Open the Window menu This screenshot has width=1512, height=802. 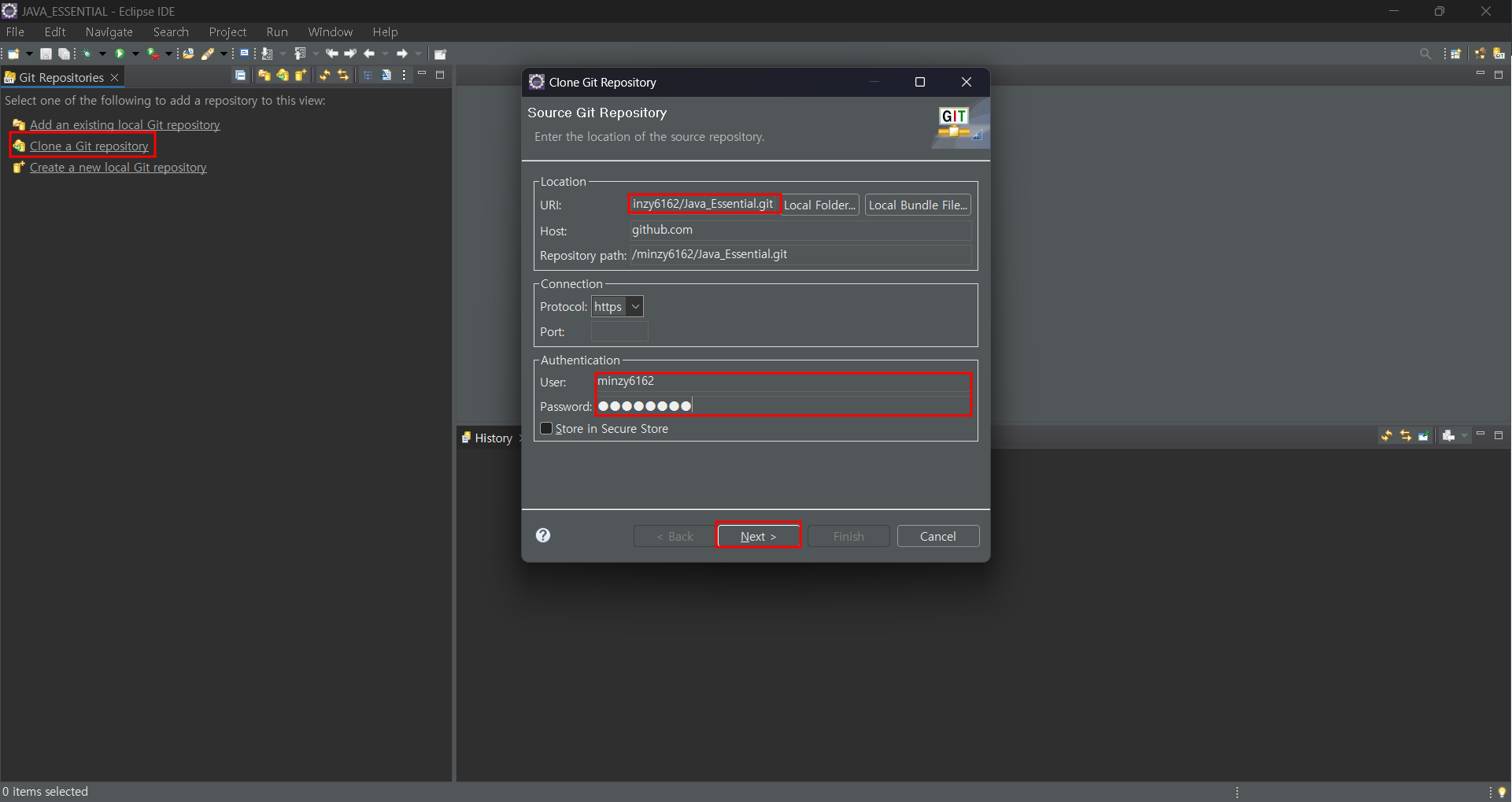pos(331,31)
